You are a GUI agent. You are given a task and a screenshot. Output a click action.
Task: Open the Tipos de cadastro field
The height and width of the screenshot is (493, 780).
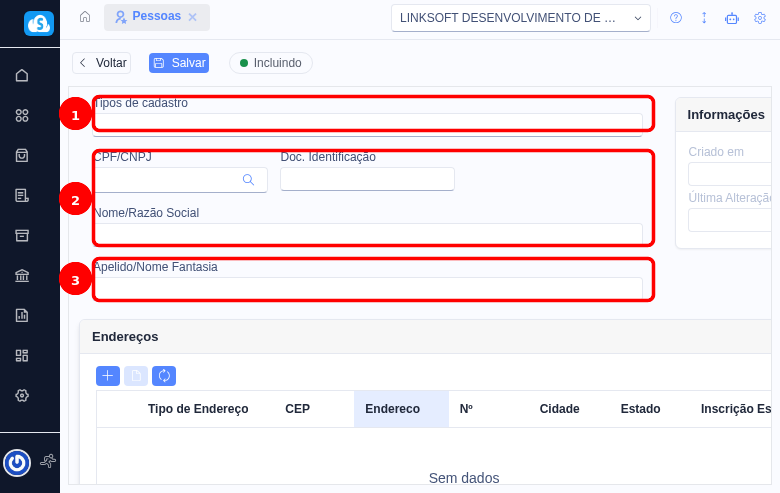pos(367,123)
